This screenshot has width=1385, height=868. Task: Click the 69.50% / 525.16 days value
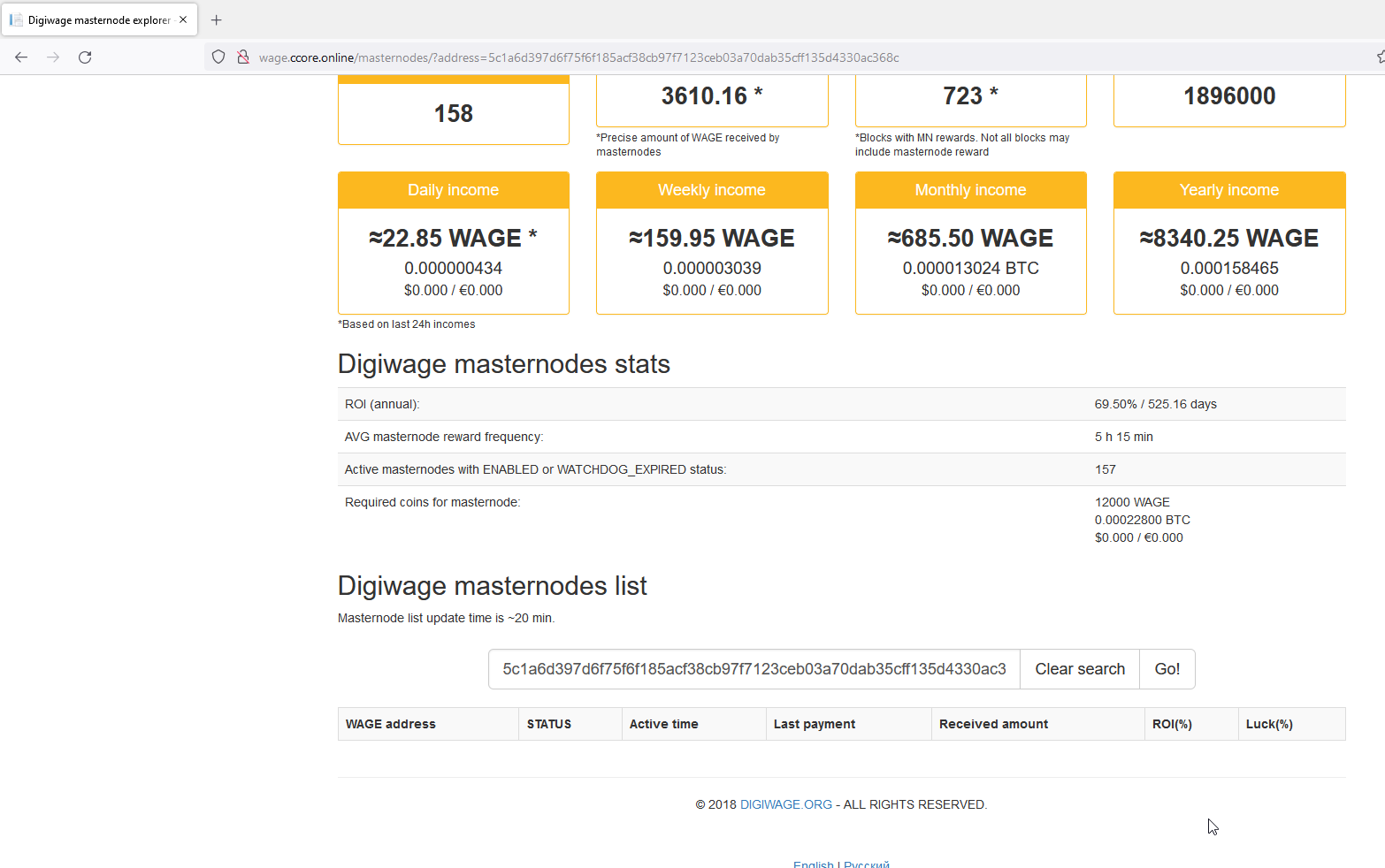pos(1156,404)
